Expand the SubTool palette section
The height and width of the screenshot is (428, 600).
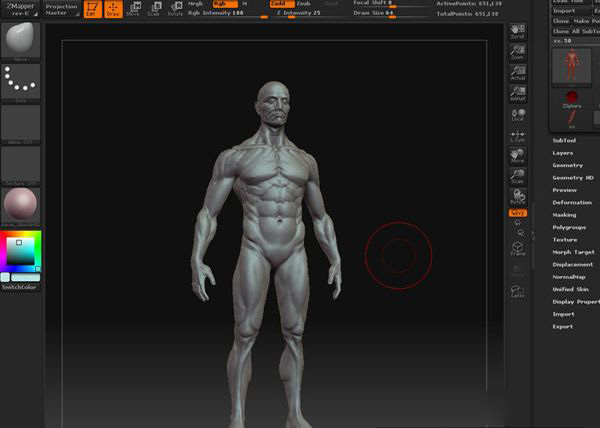pos(564,140)
